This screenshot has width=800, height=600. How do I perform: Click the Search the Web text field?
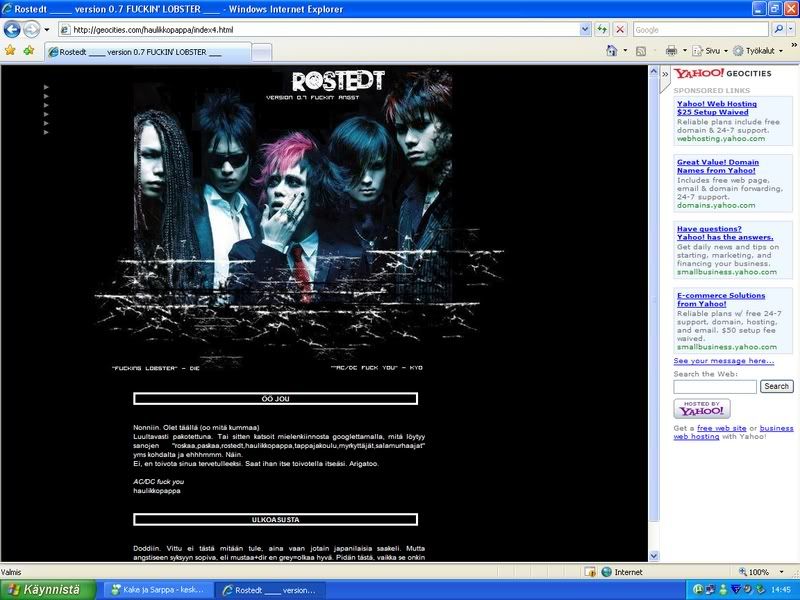(x=715, y=387)
